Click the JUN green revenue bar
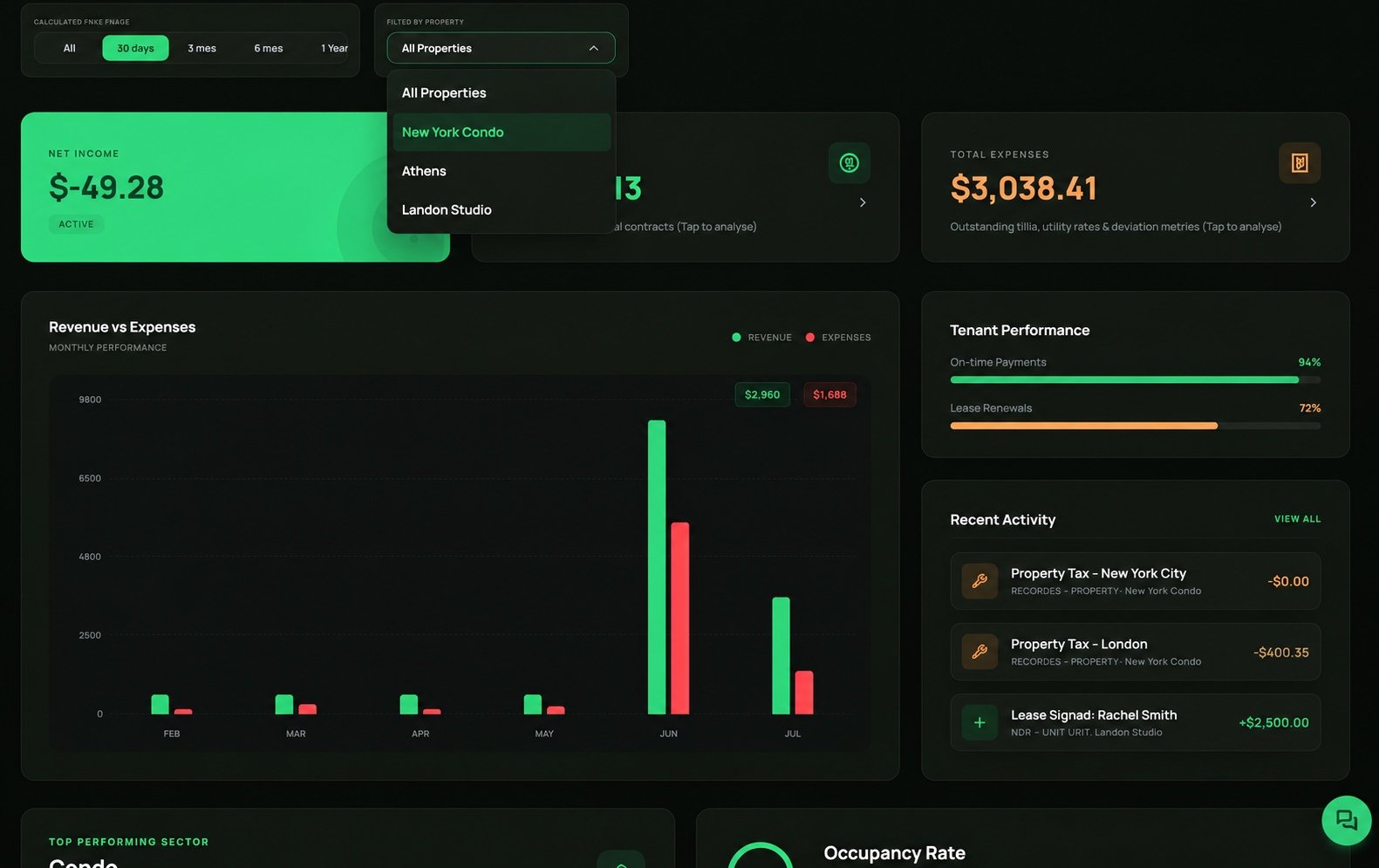The image size is (1379, 868). pyautogui.click(x=657, y=567)
